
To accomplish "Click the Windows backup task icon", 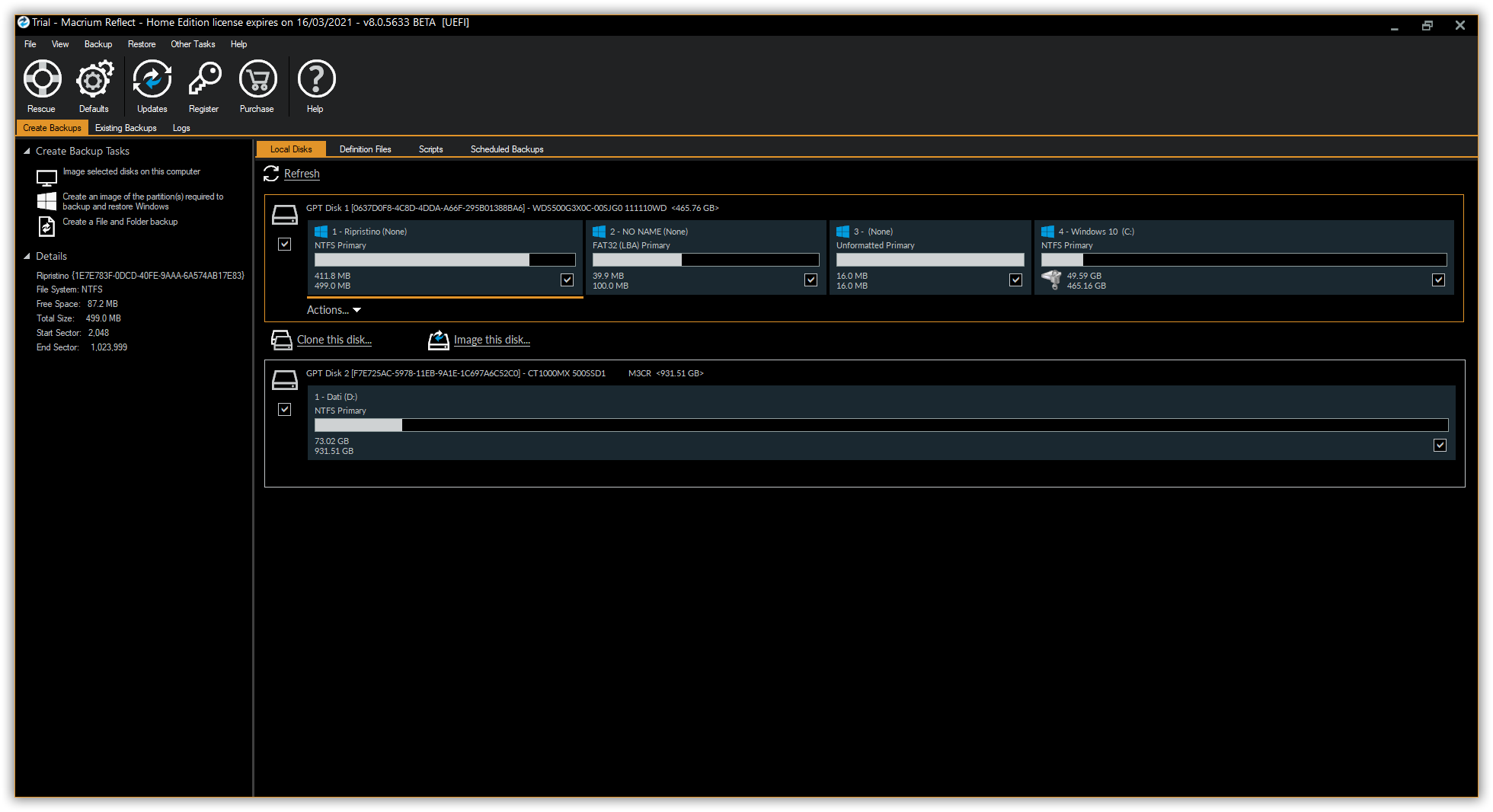I will (46, 201).
